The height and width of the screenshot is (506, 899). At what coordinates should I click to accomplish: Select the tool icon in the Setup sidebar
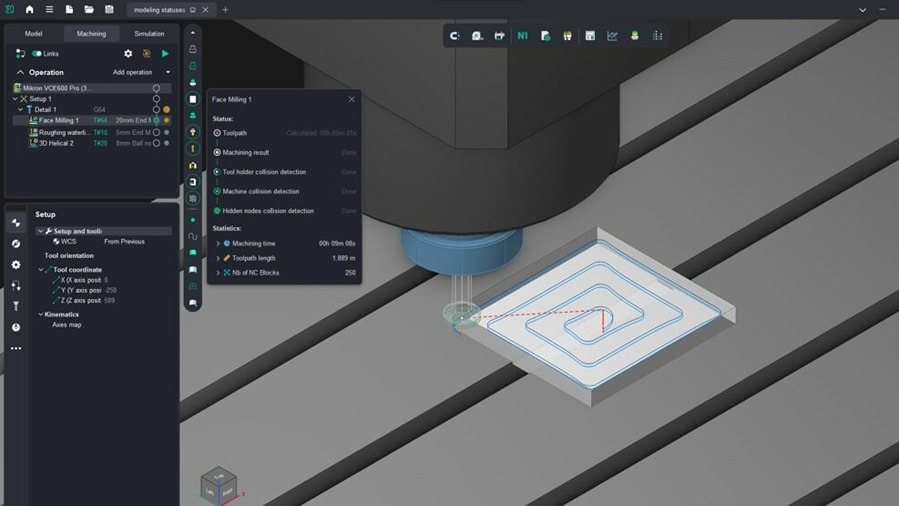click(x=16, y=306)
